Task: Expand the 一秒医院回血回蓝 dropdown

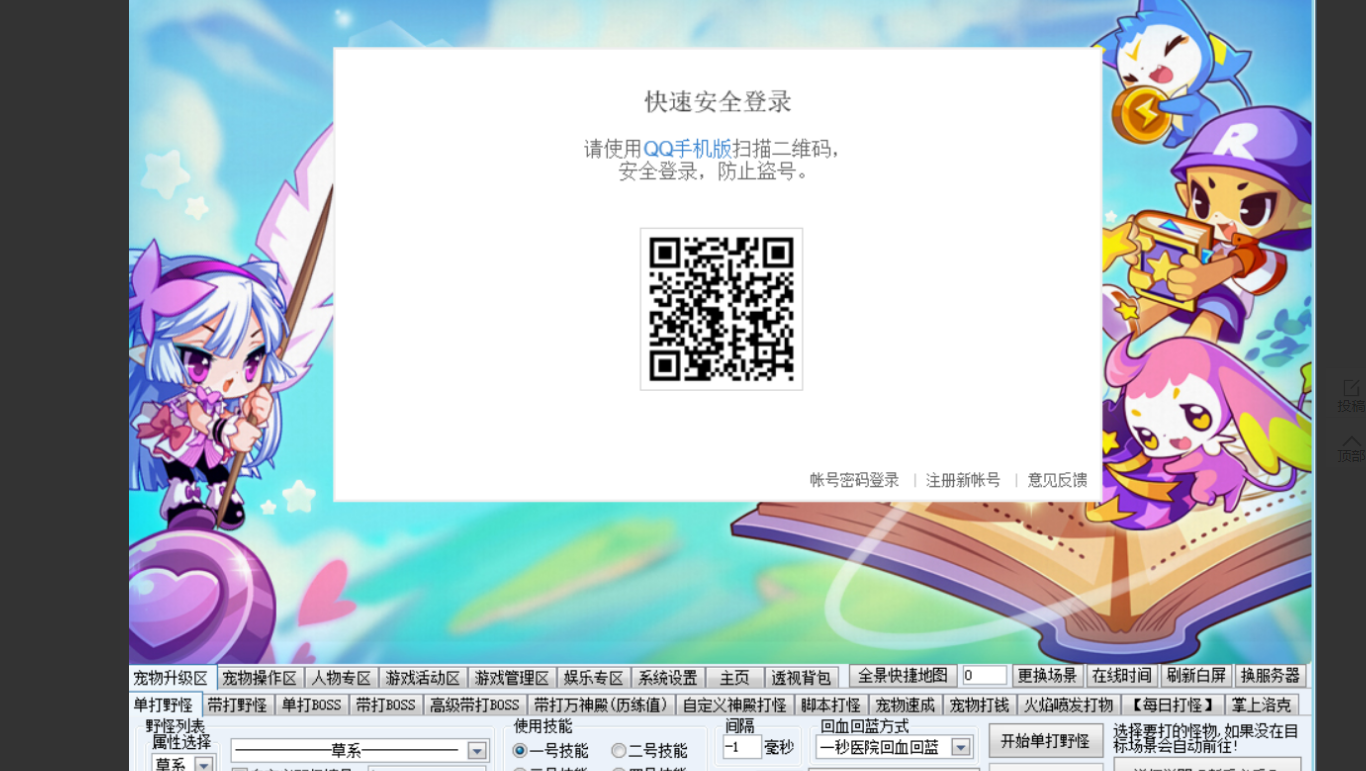Action: click(961, 747)
